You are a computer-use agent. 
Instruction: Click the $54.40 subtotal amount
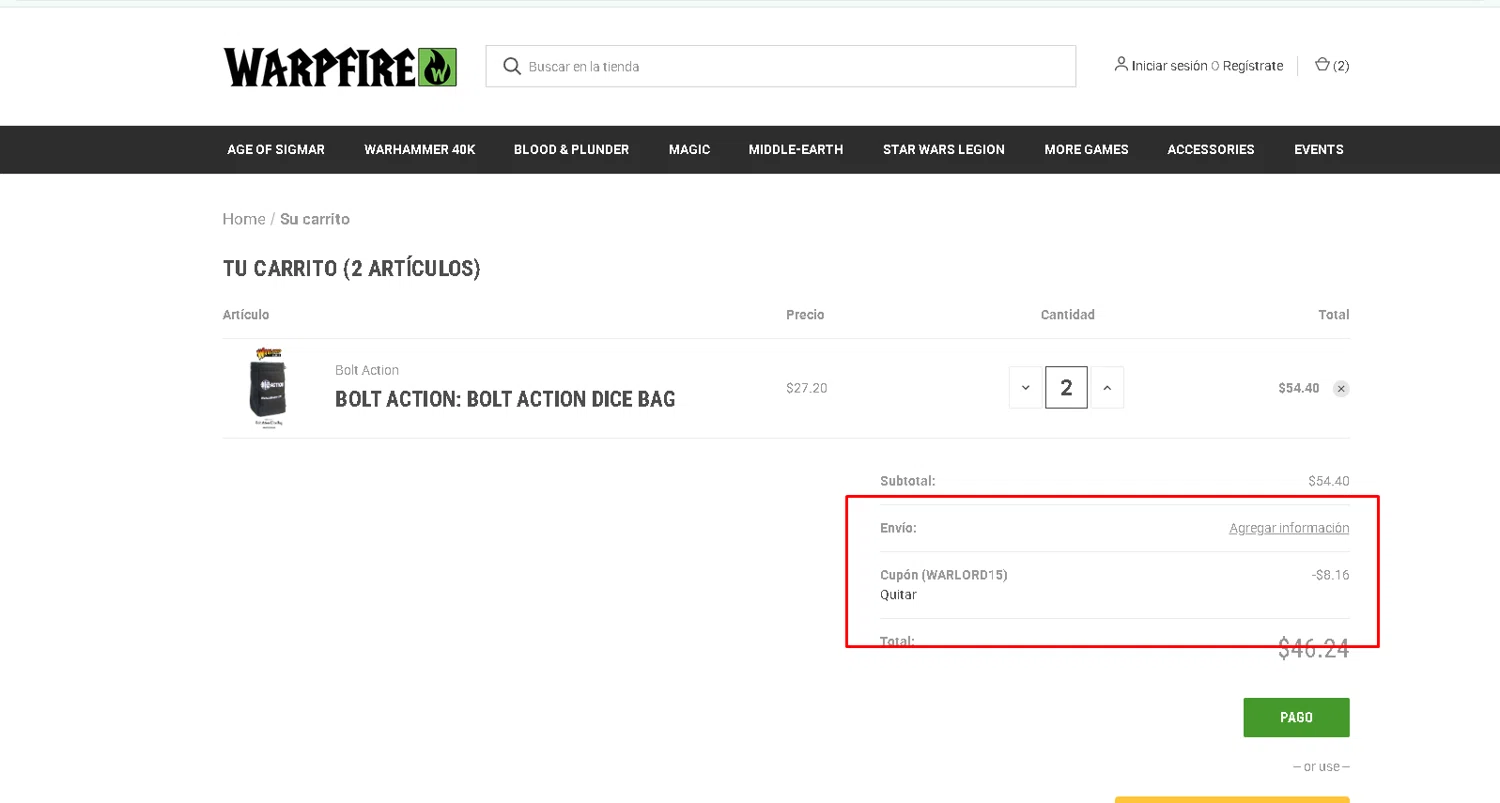(x=1329, y=481)
